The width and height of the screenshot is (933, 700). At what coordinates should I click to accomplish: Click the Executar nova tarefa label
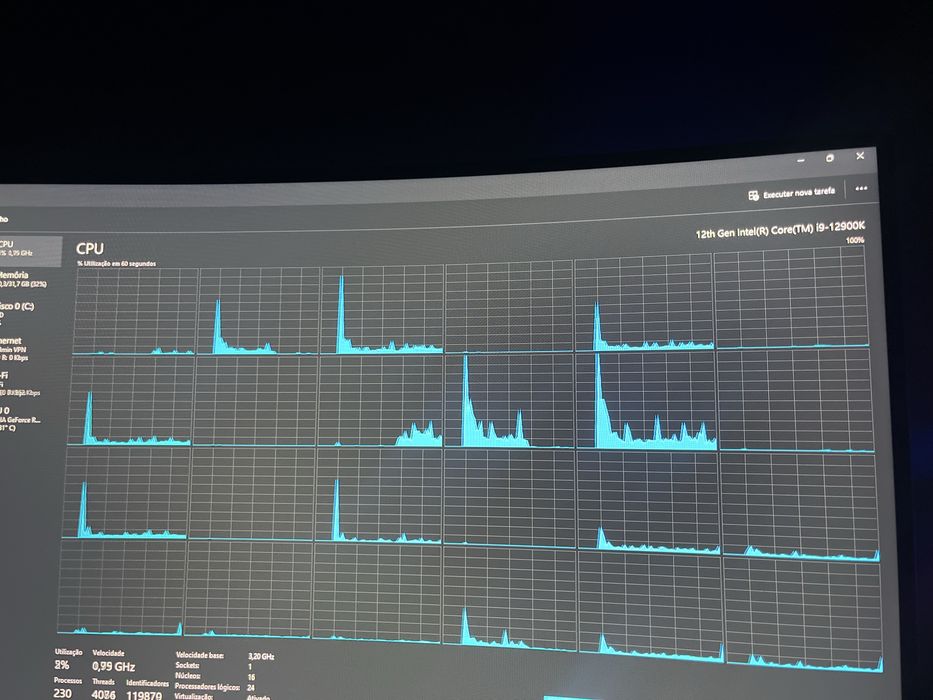coord(799,192)
